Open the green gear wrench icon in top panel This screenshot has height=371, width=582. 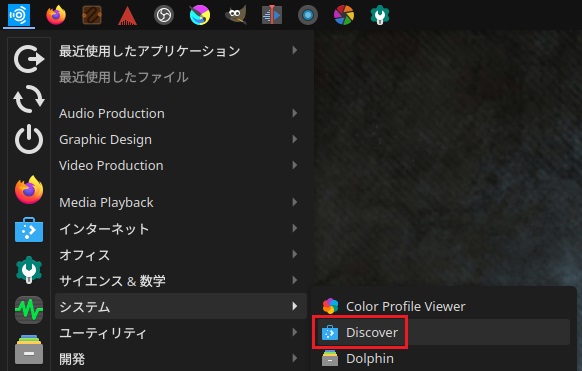pos(380,15)
